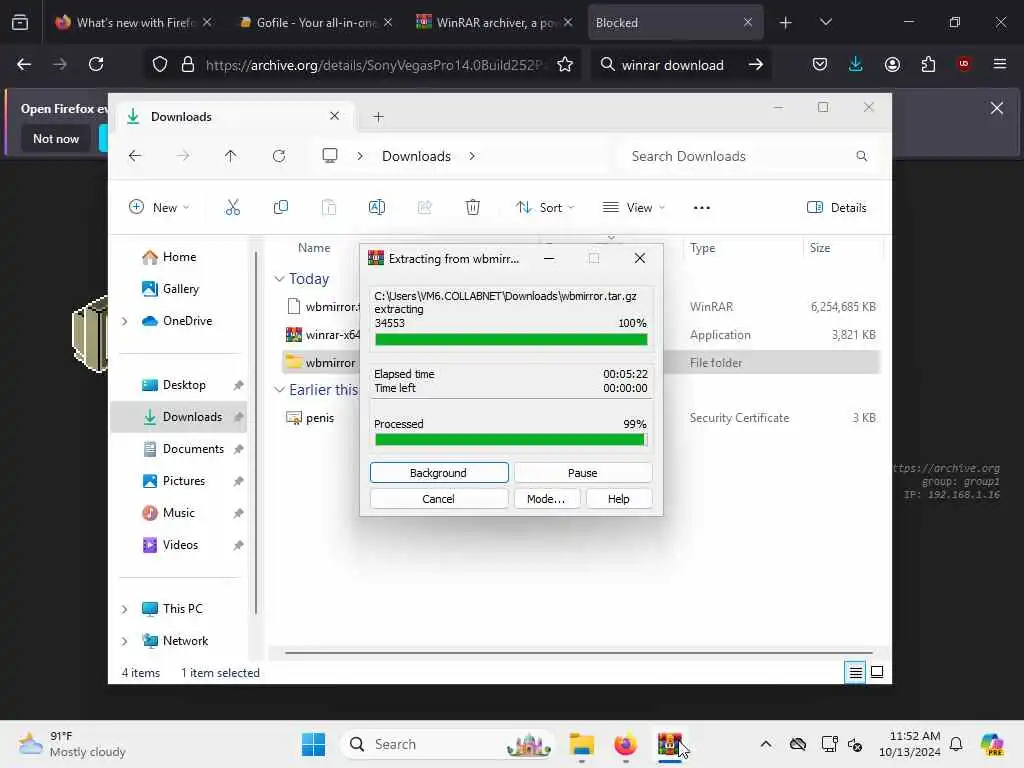Screen dimensions: 1024x768
Task: Open the New dropdown menu
Action: click(159, 208)
